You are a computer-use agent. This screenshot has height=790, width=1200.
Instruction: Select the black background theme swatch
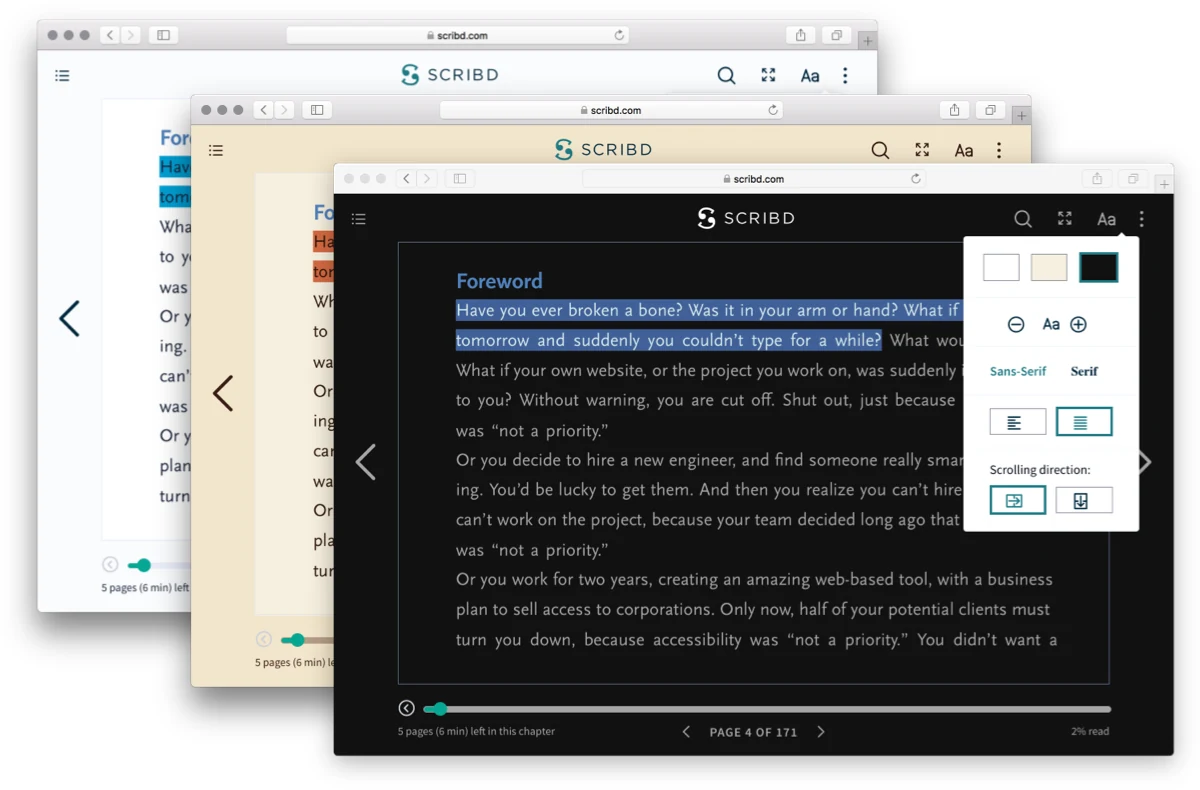tap(1098, 267)
